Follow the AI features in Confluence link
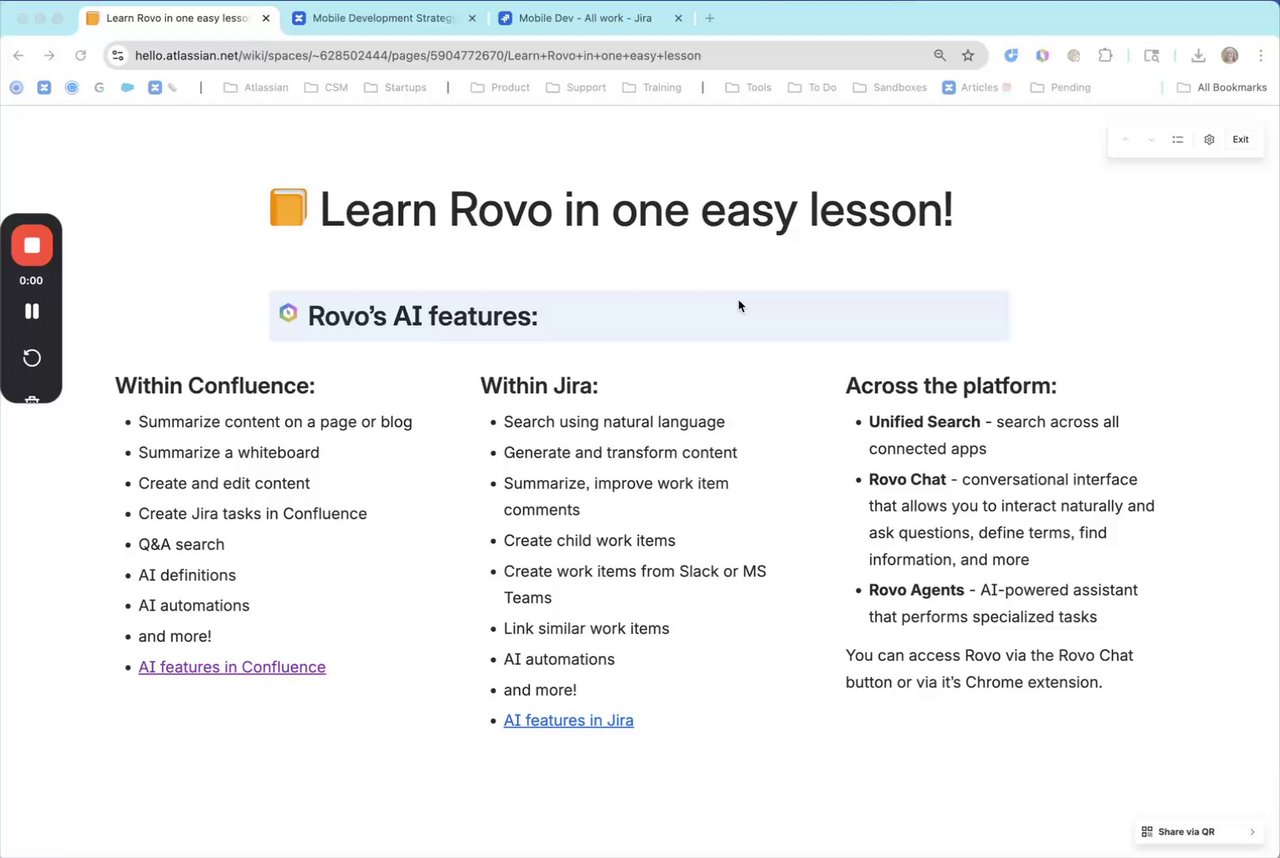Image resolution: width=1280 pixels, height=858 pixels. tap(232, 667)
